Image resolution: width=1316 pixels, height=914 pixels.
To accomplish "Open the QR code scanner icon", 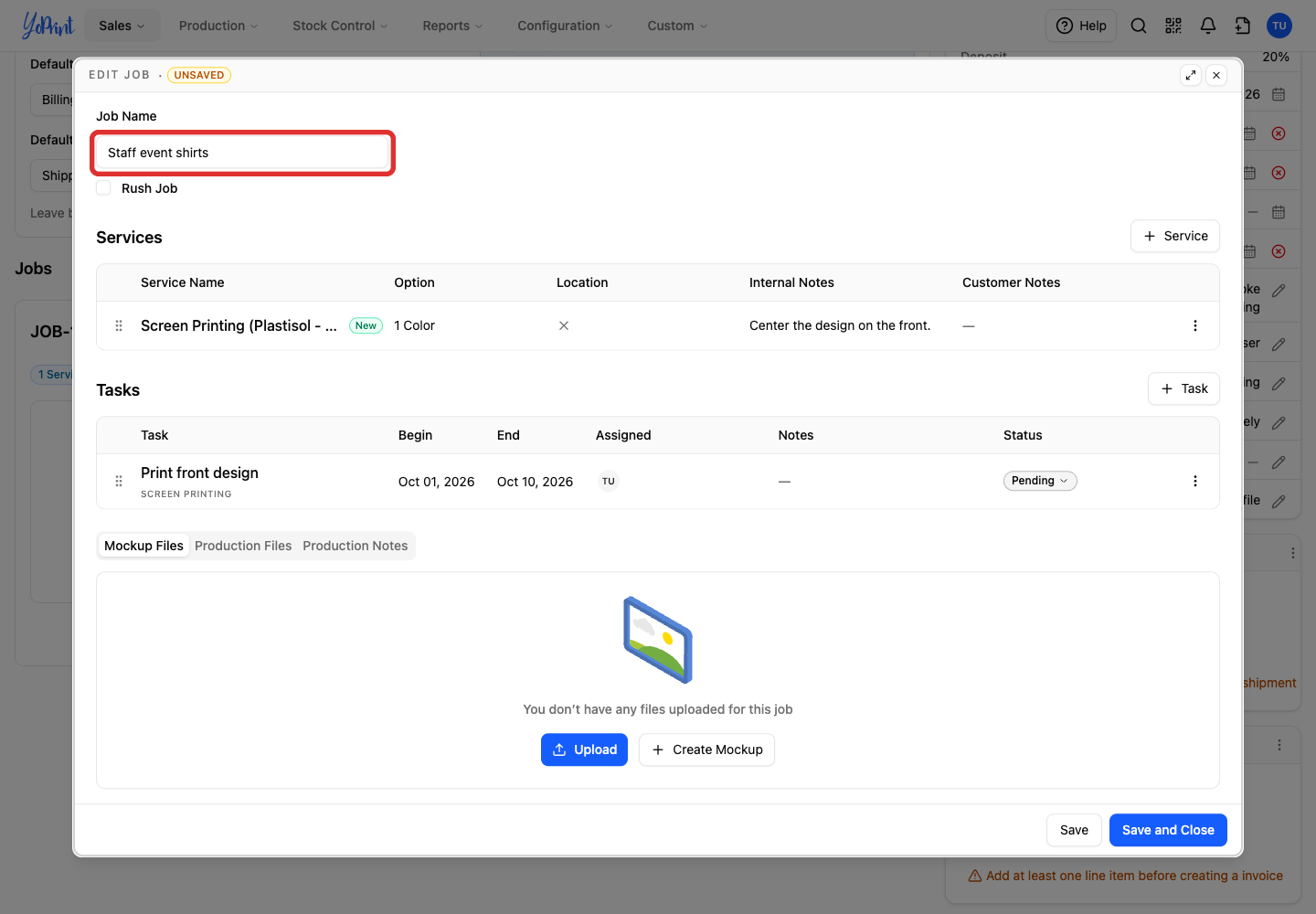I will click(1173, 26).
